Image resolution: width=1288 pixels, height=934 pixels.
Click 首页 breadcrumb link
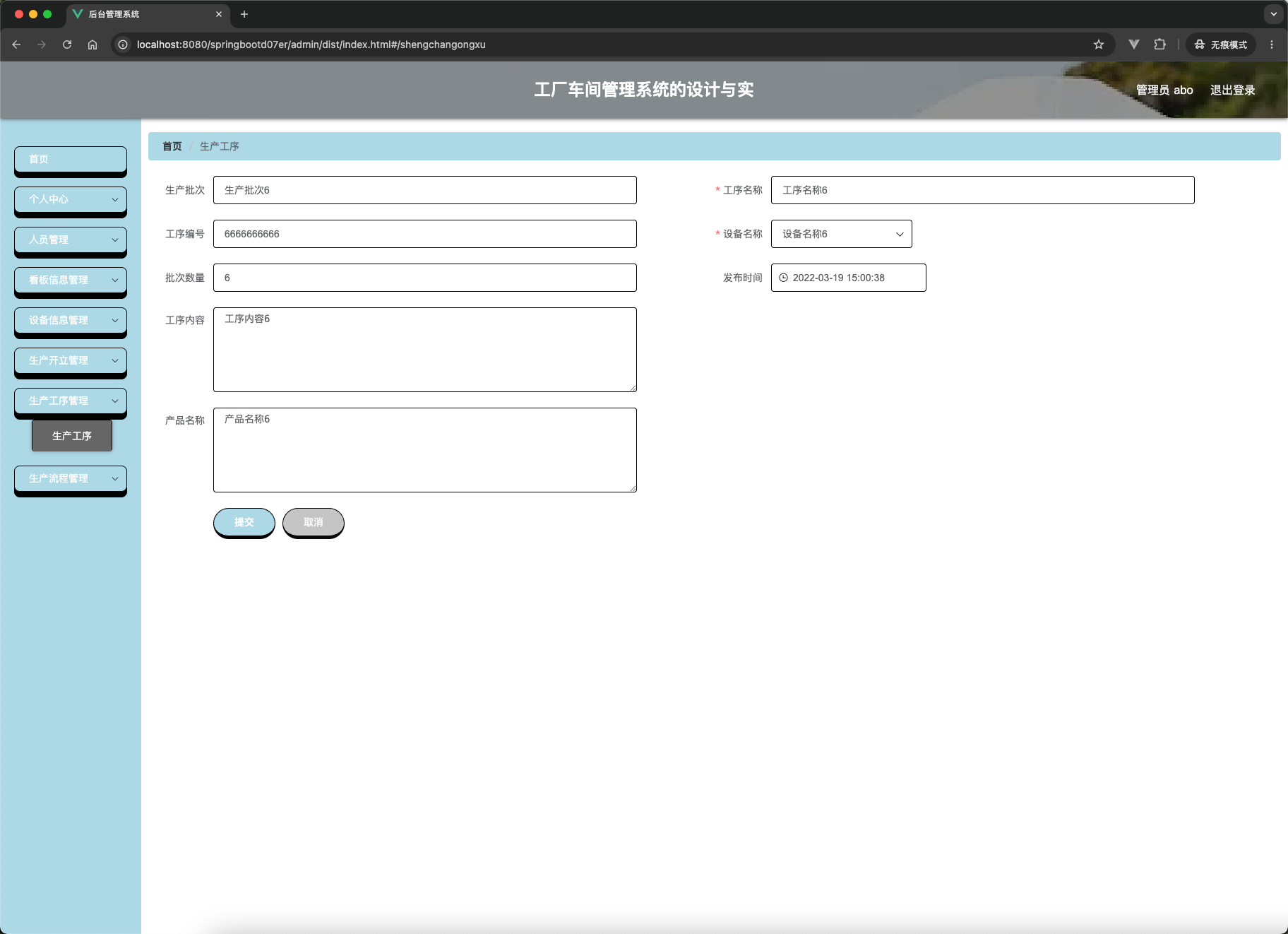point(172,146)
